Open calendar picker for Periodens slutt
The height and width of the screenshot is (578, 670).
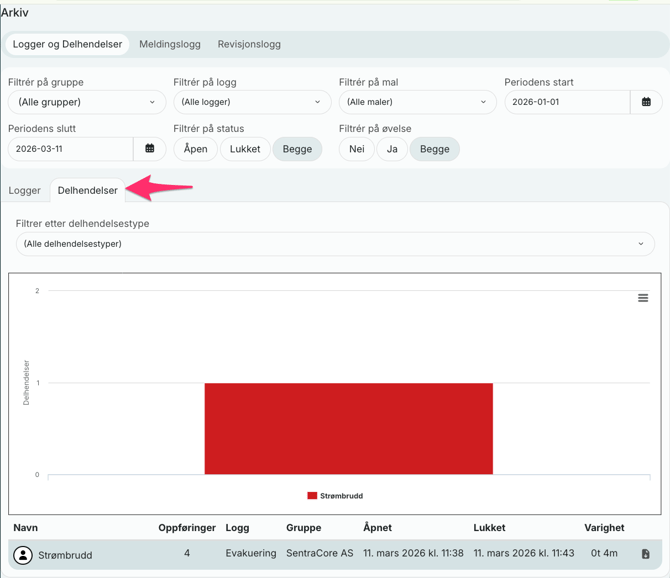pos(150,149)
